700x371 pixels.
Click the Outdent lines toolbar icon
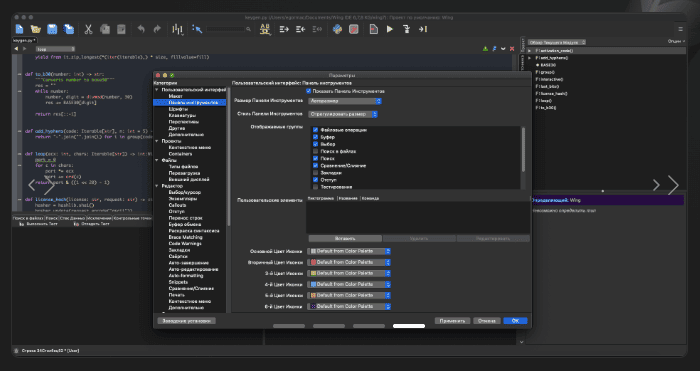pyautogui.click(x=300, y=29)
